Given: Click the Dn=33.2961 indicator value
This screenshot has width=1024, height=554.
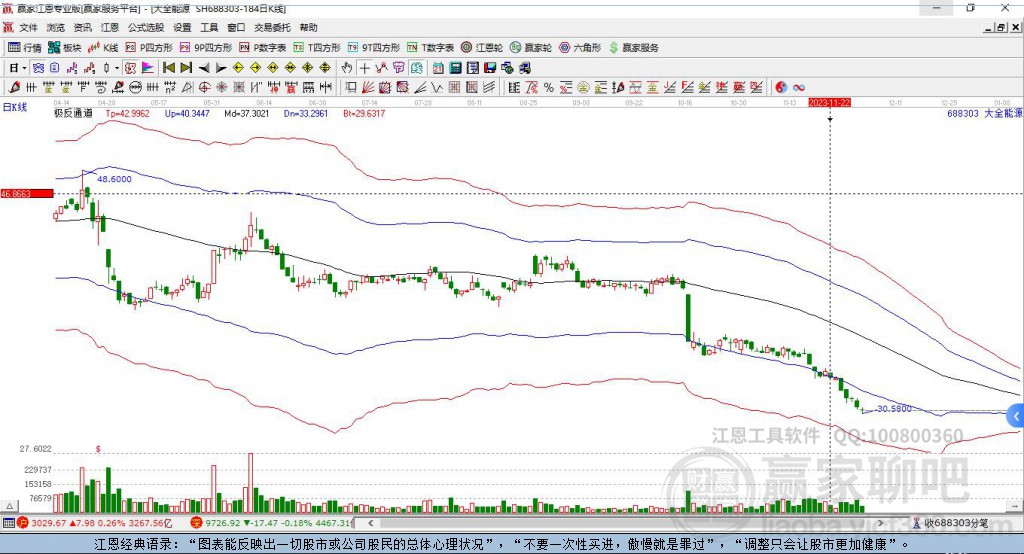Looking at the screenshot, I should click(x=306, y=114).
